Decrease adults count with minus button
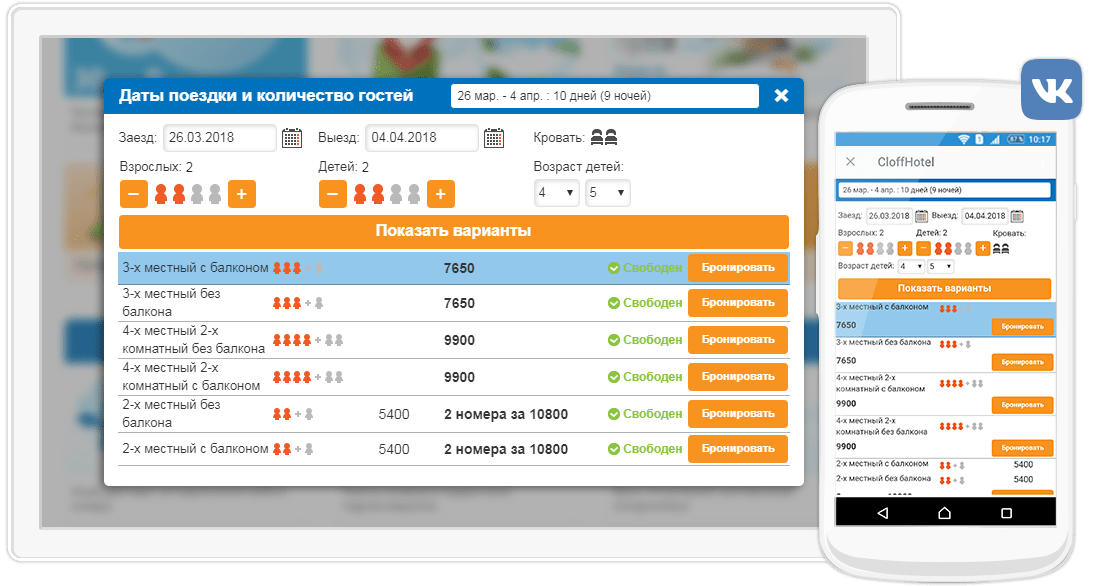 [135, 194]
